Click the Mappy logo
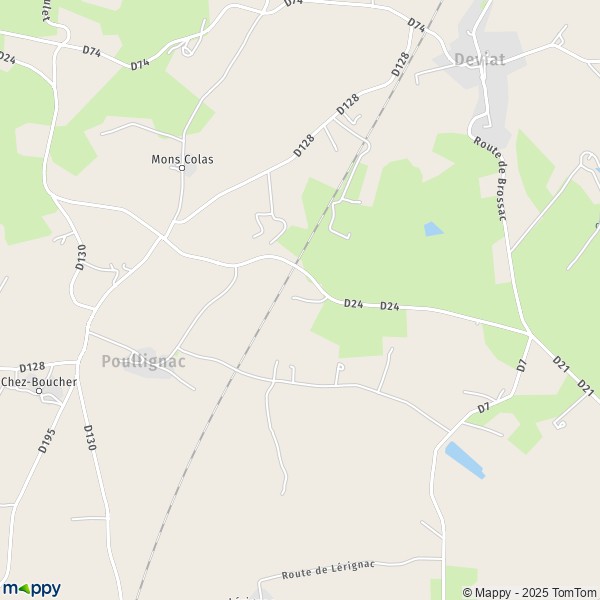The width and height of the screenshot is (600, 600). 32,589
